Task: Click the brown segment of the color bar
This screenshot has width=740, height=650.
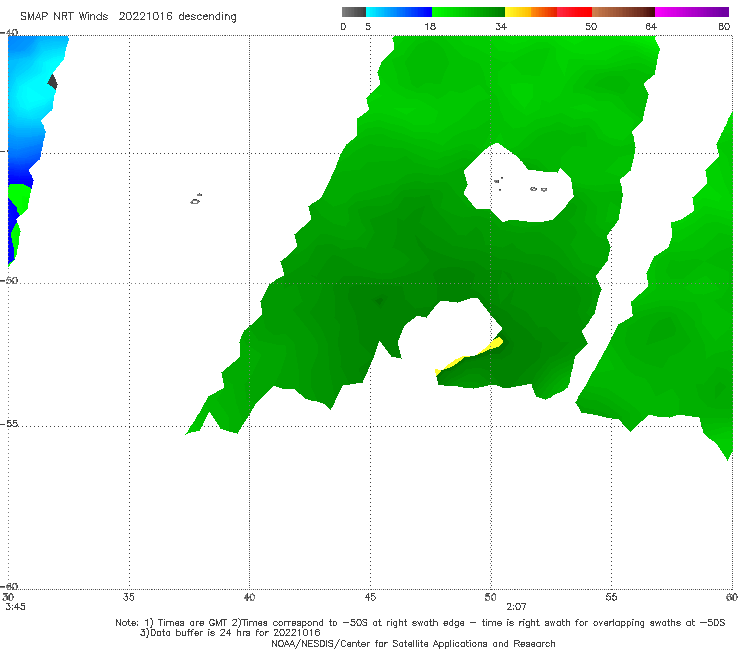Action: point(623,12)
